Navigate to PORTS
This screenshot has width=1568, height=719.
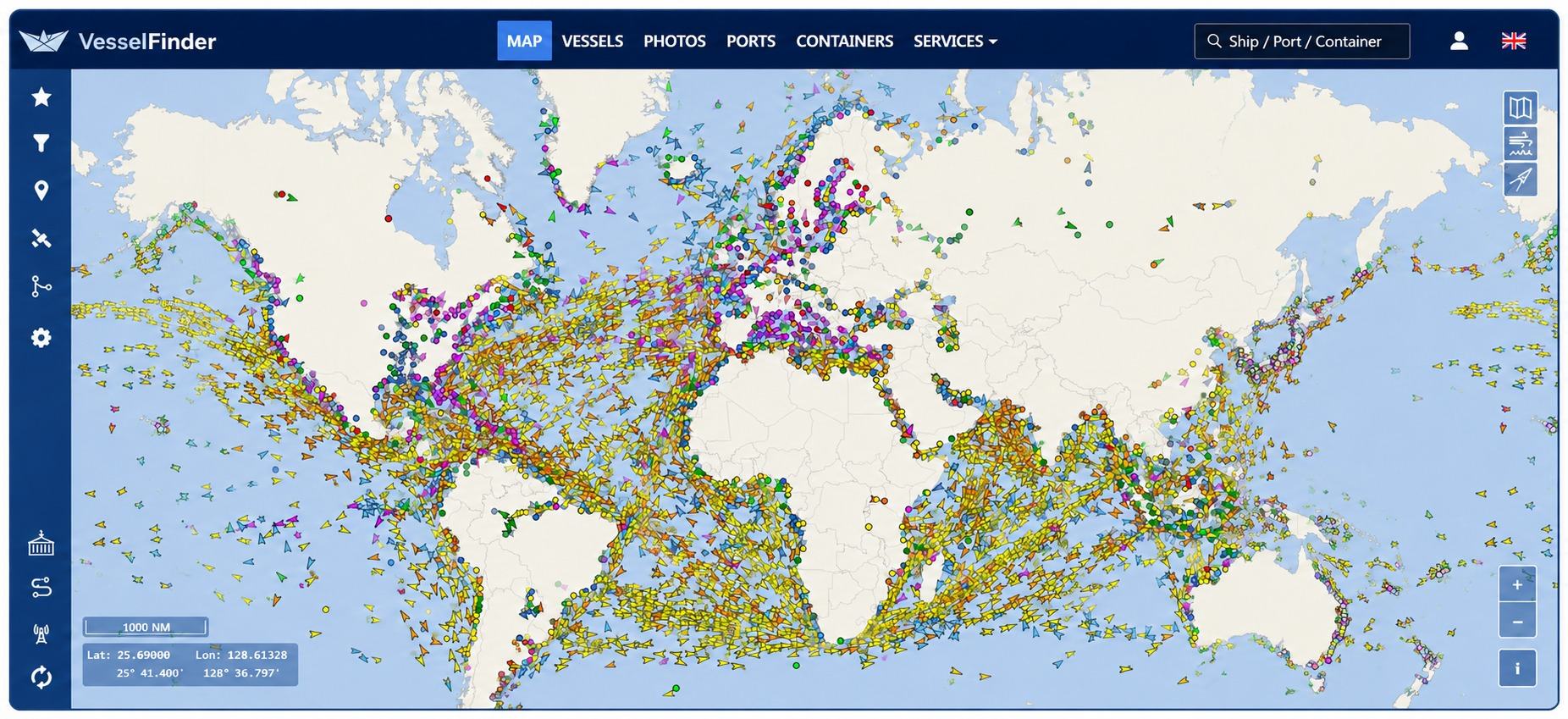tap(751, 41)
